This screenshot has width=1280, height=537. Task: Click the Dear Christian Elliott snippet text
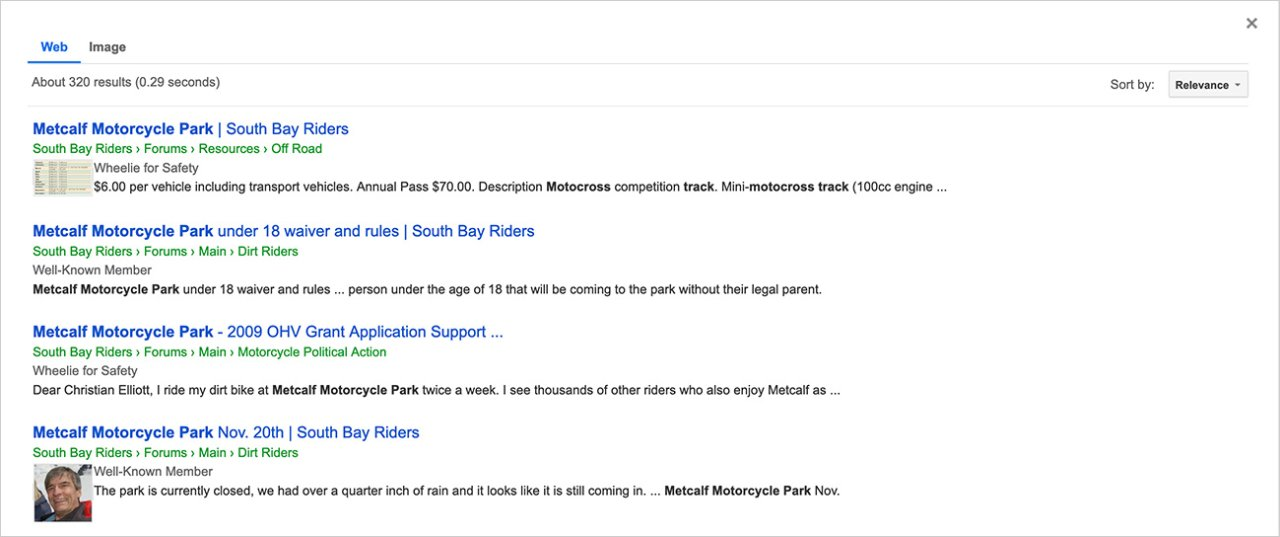435,390
